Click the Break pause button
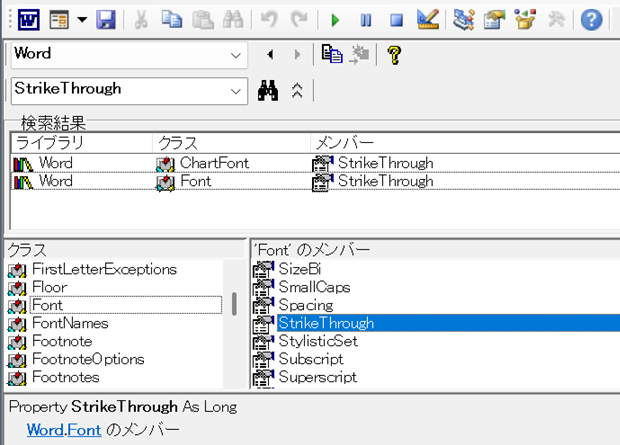Image resolution: width=620 pixels, height=445 pixels. tap(366, 19)
